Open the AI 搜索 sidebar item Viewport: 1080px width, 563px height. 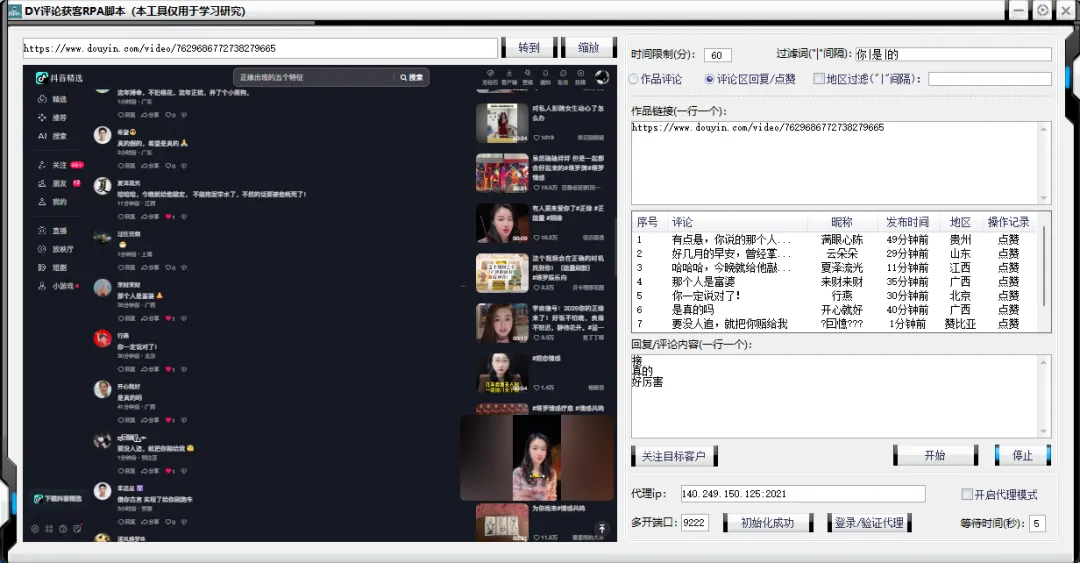pyautogui.click(x=52, y=136)
